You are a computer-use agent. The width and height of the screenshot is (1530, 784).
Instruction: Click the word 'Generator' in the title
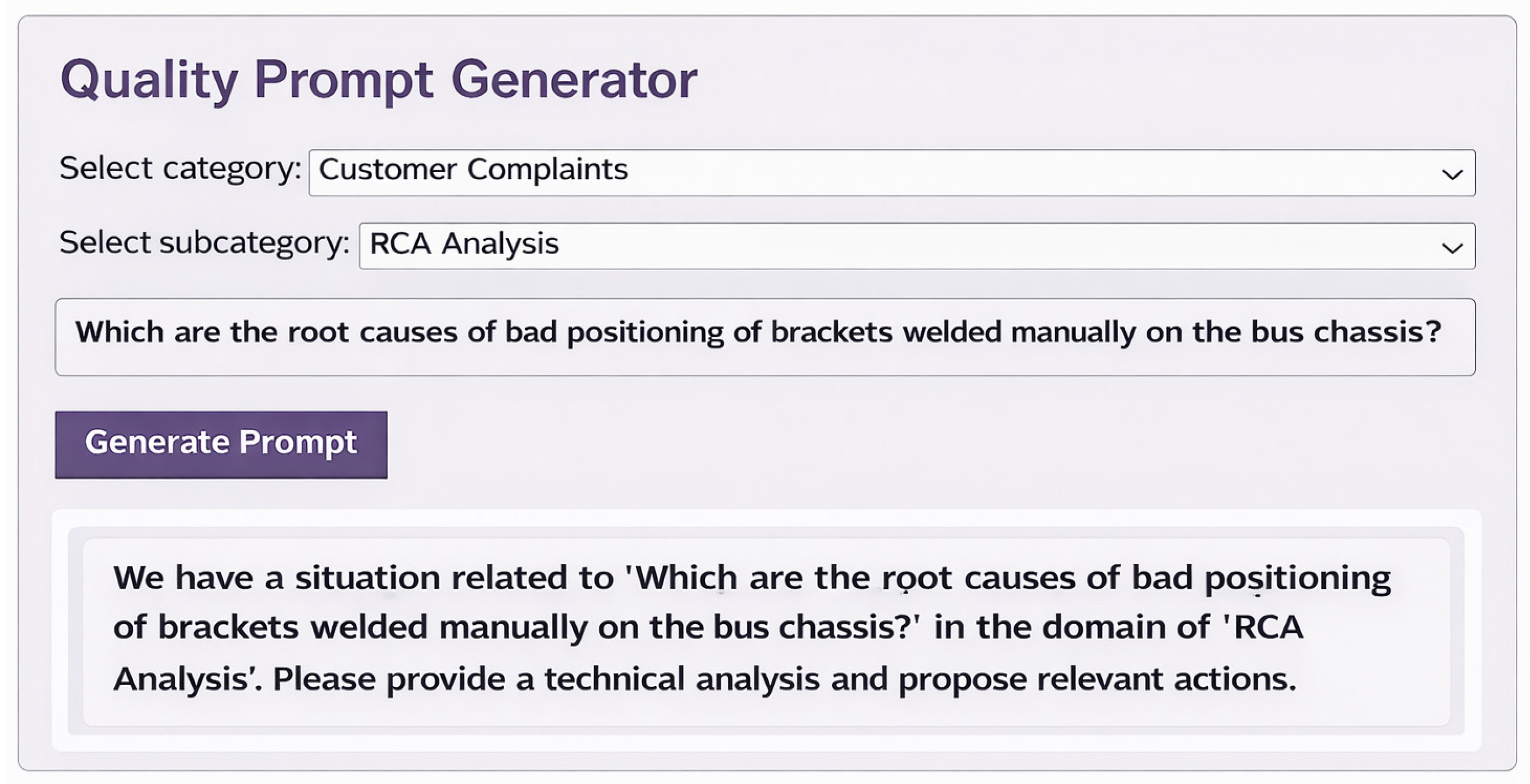tap(574, 79)
